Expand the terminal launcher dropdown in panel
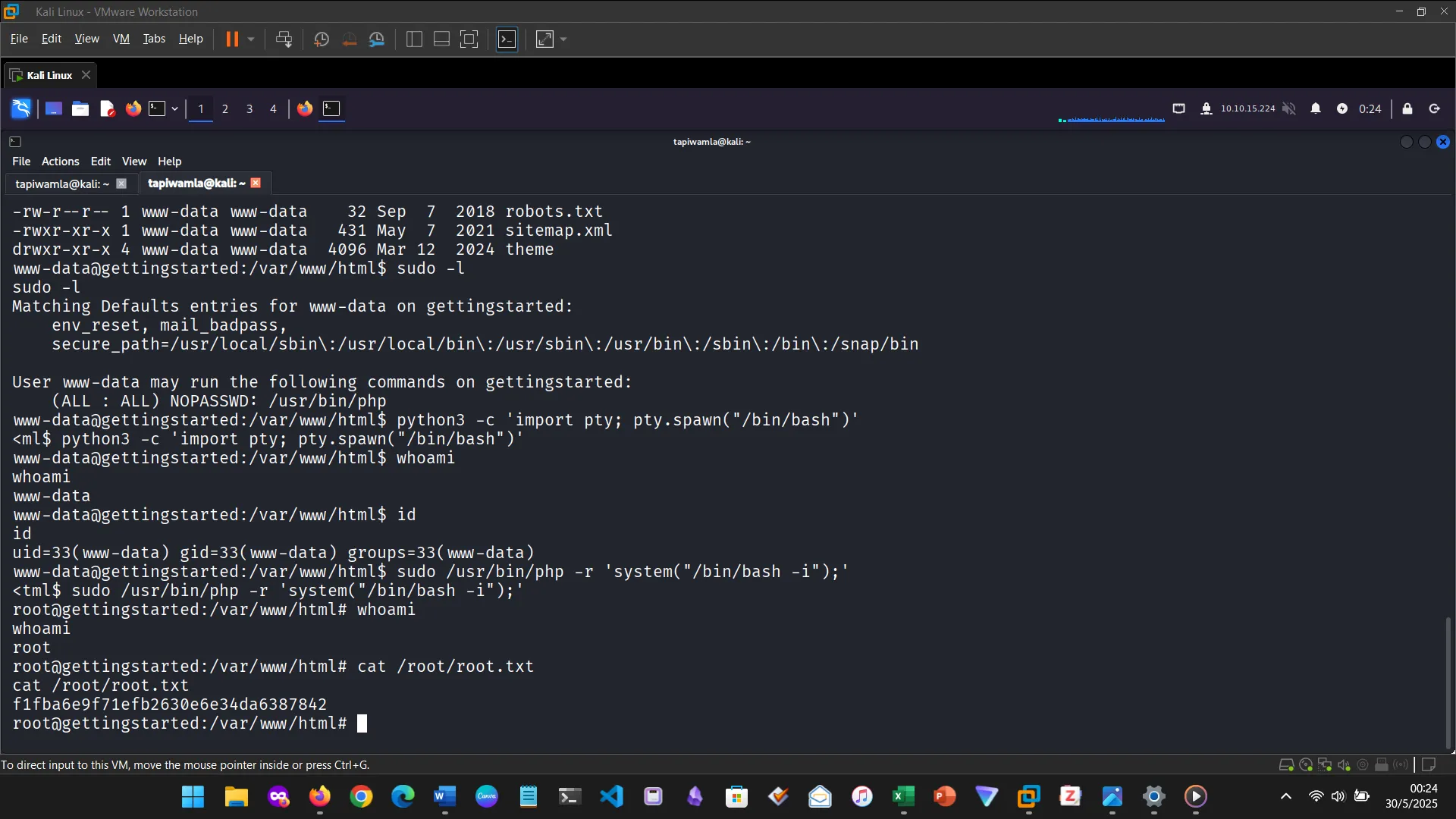Screen dimensions: 1456x819 [x=174, y=108]
